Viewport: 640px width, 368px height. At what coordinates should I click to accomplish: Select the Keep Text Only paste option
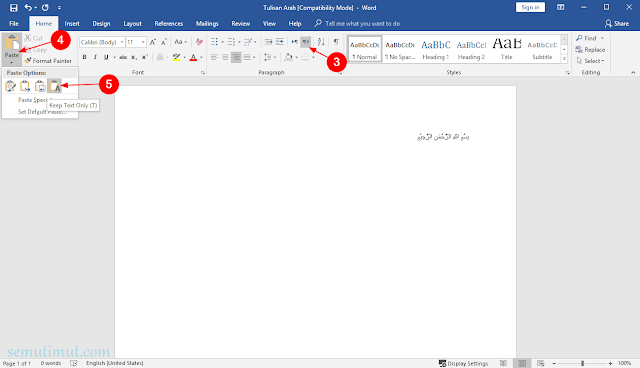[55, 86]
